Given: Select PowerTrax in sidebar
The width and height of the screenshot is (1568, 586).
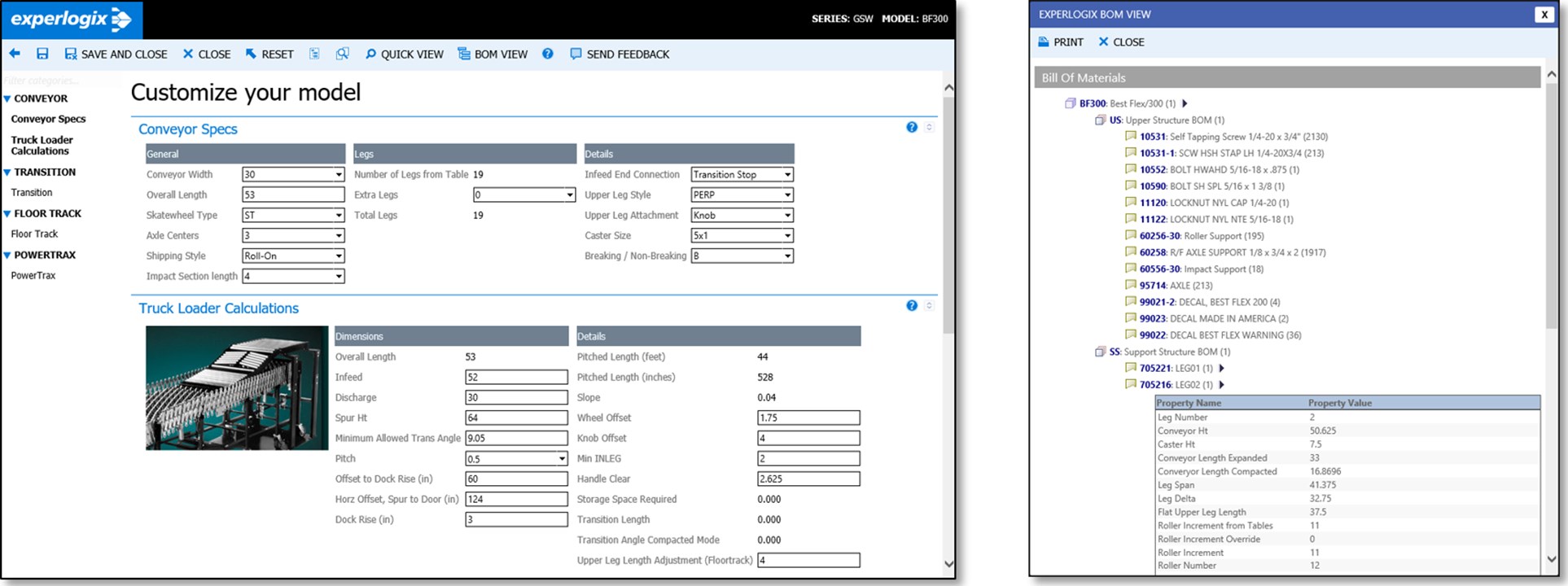Looking at the screenshot, I should tap(33, 275).
